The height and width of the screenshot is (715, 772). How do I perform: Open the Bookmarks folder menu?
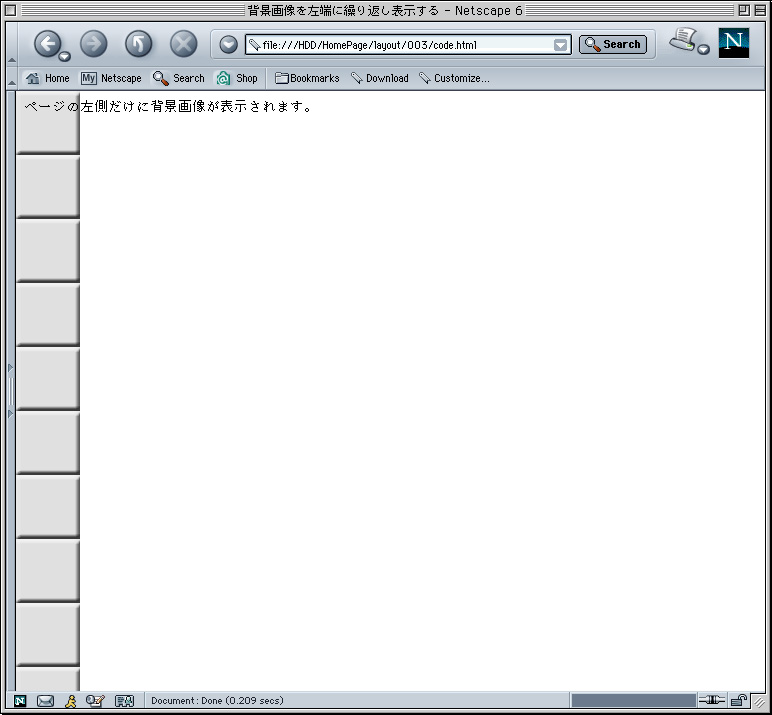click(307, 78)
